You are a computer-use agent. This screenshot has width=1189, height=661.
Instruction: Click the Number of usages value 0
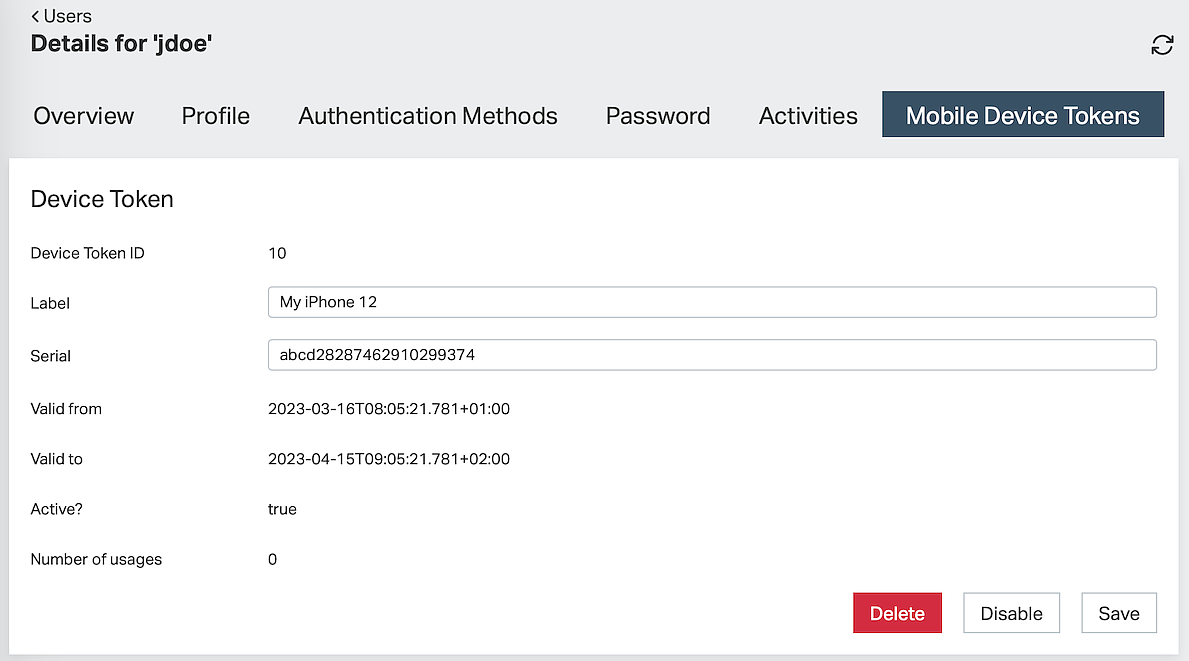(273, 559)
